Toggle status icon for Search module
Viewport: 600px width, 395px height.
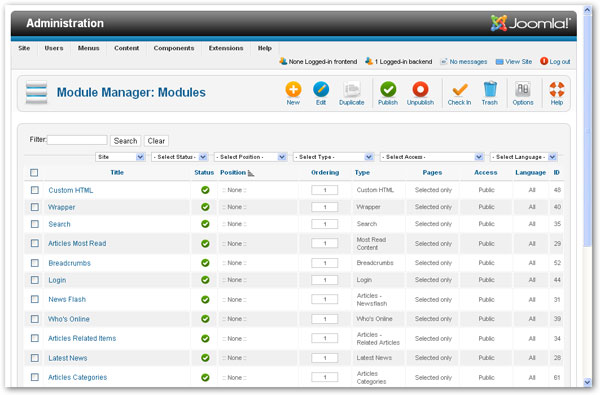[x=205, y=224]
